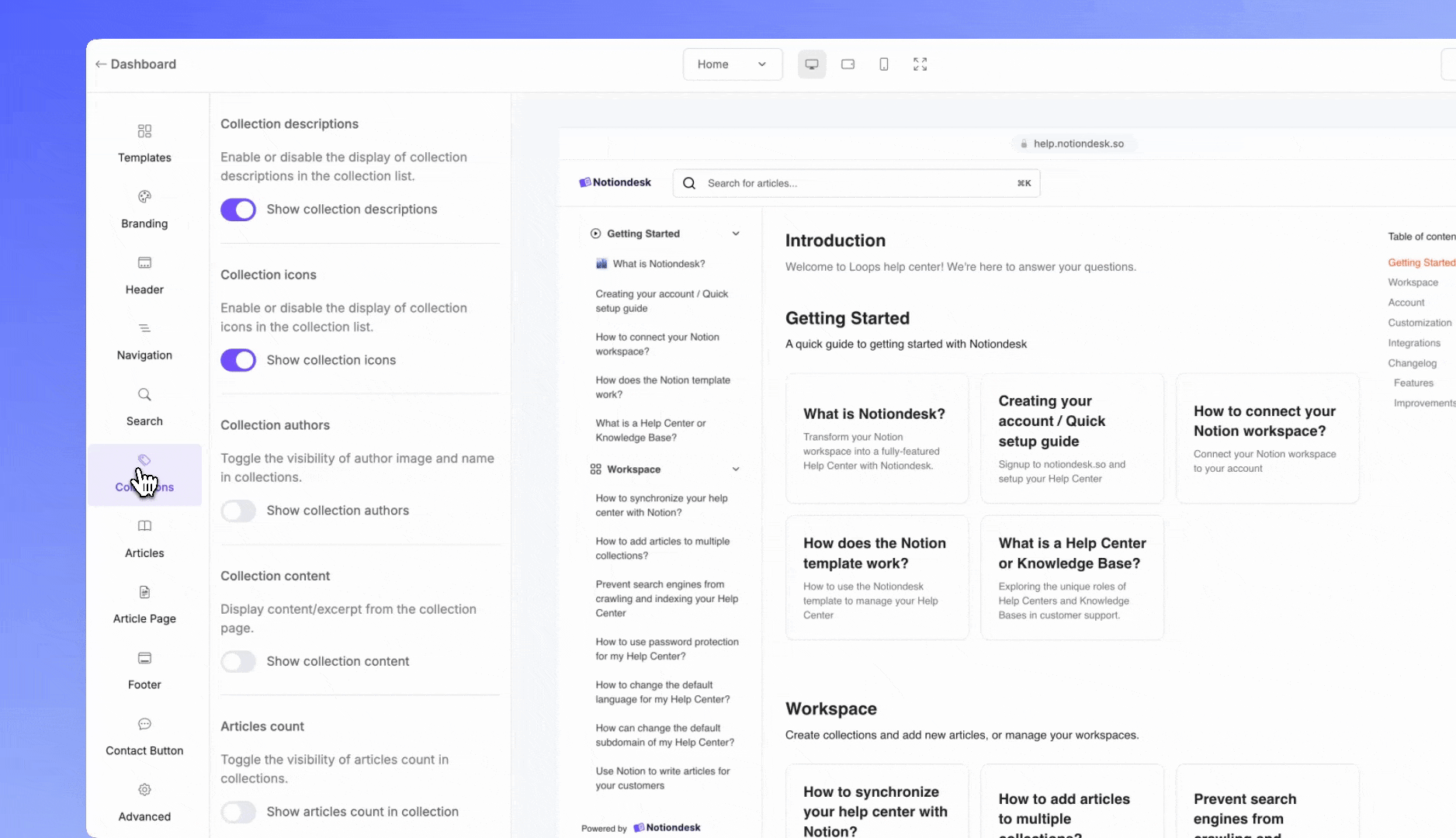Click the Workspace grid icon in tree
Viewport: 1456px width, 838px height.
pos(595,469)
